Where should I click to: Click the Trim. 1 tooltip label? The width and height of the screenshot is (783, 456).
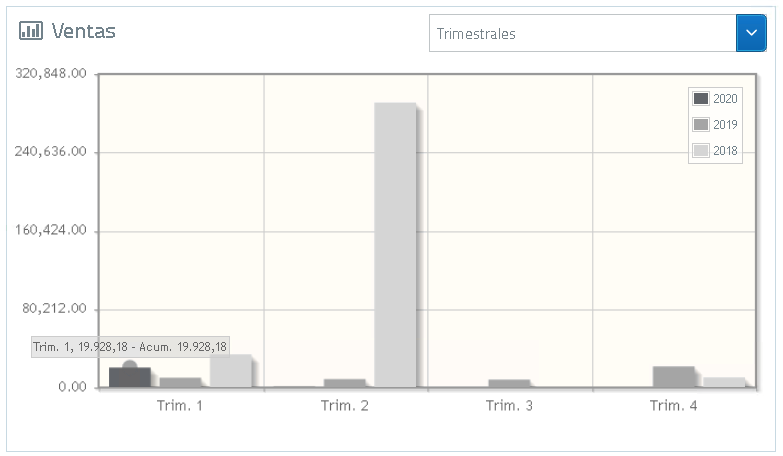coord(130,347)
